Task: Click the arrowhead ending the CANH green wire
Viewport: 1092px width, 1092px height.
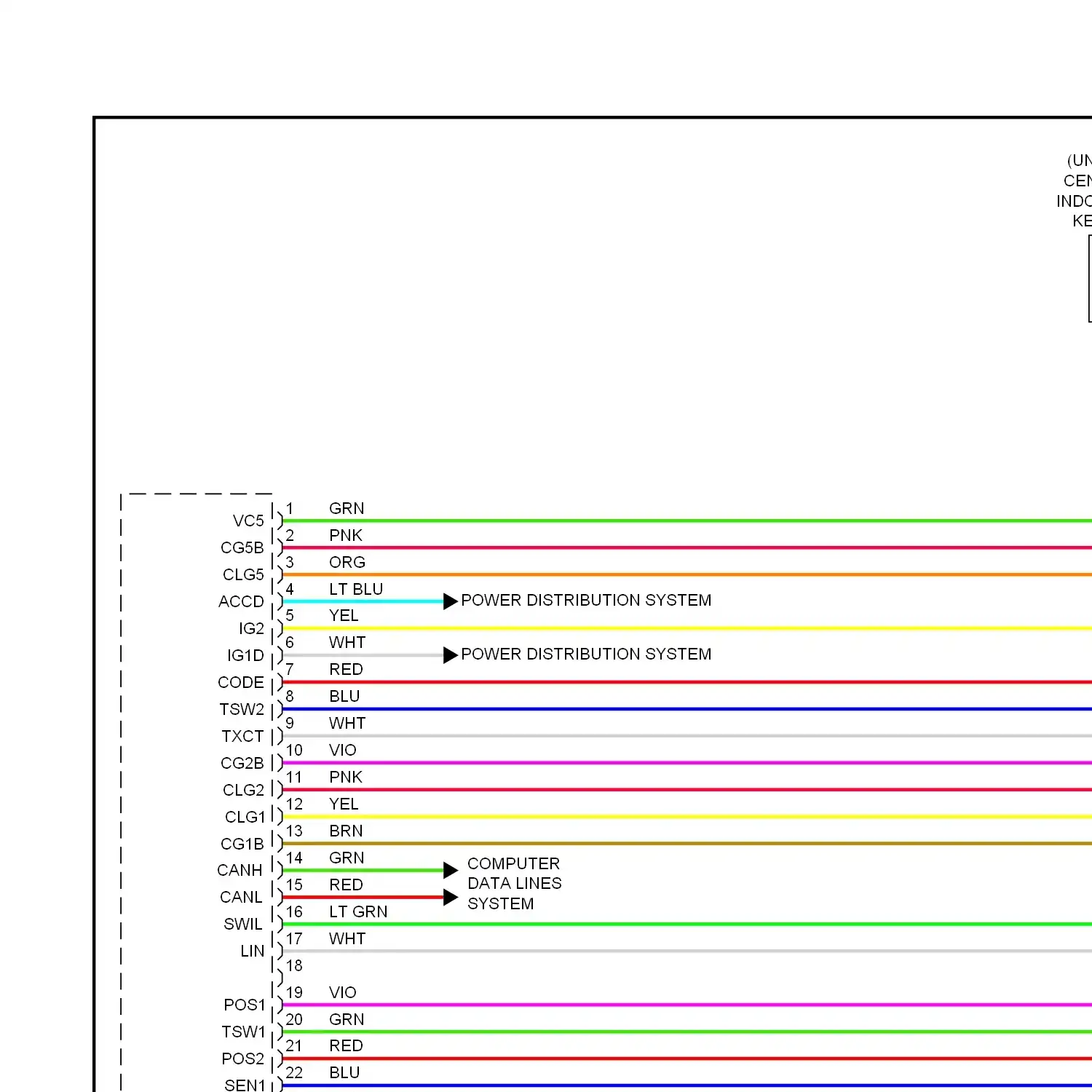Action: point(451,870)
